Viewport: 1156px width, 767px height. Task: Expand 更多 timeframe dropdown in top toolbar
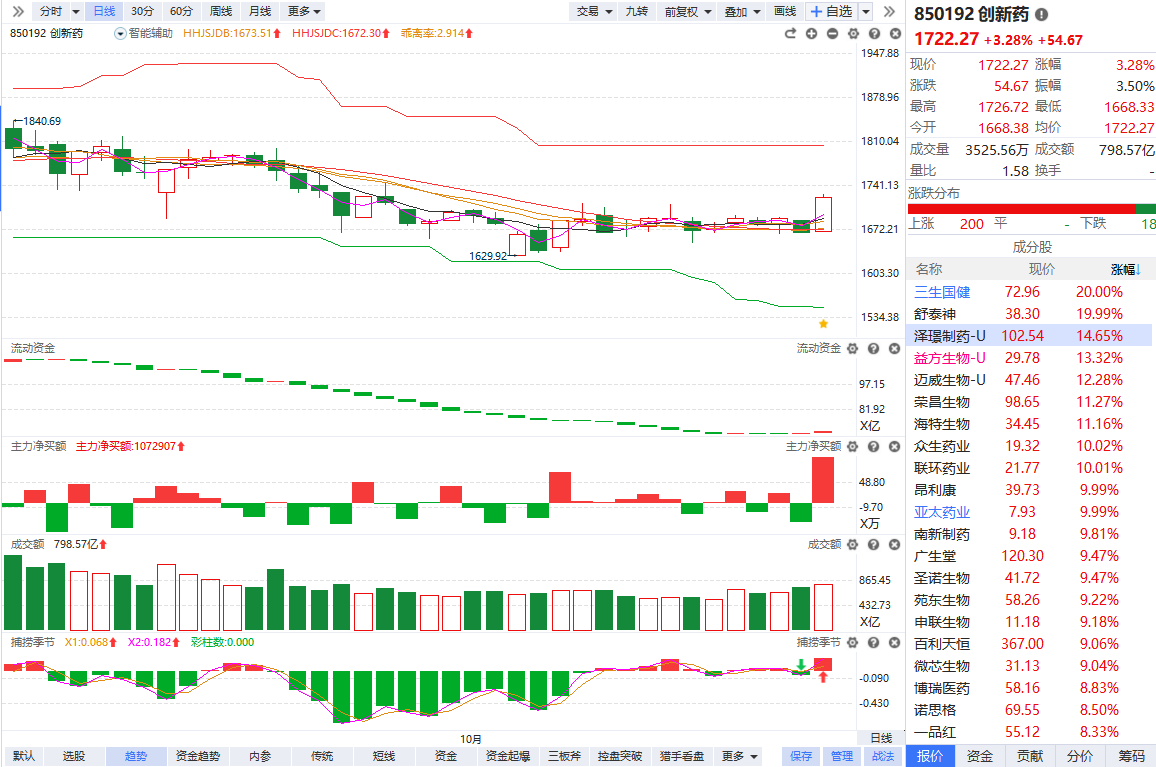click(304, 11)
